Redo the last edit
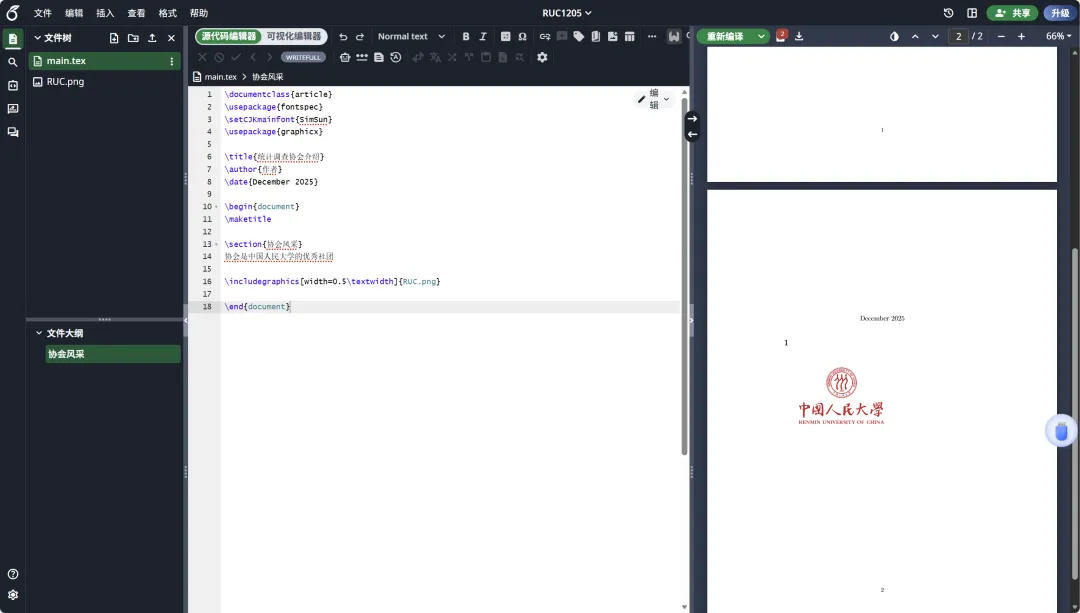The image size is (1080, 613). click(360, 37)
